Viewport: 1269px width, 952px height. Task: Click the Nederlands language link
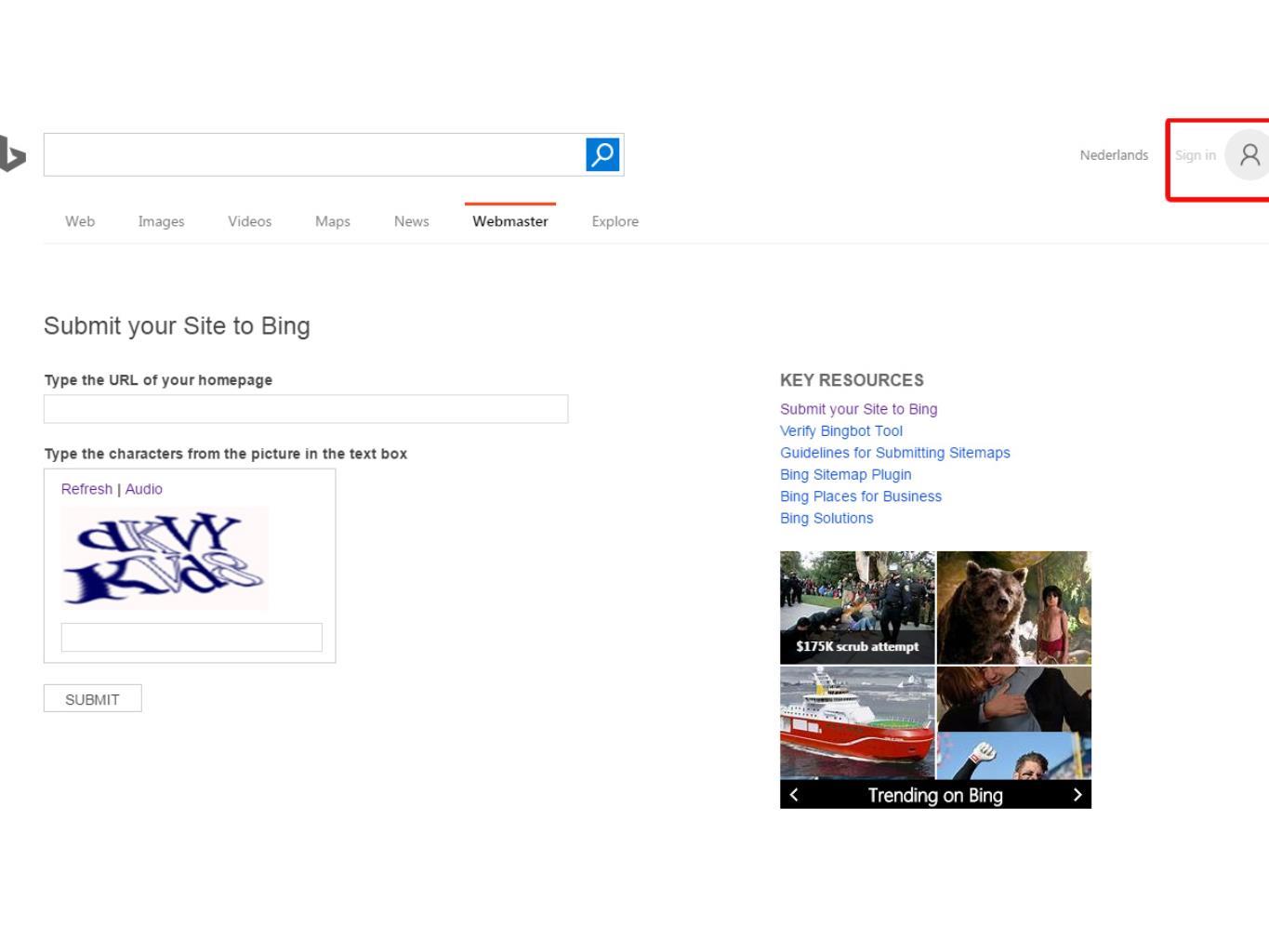pyautogui.click(x=1114, y=155)
